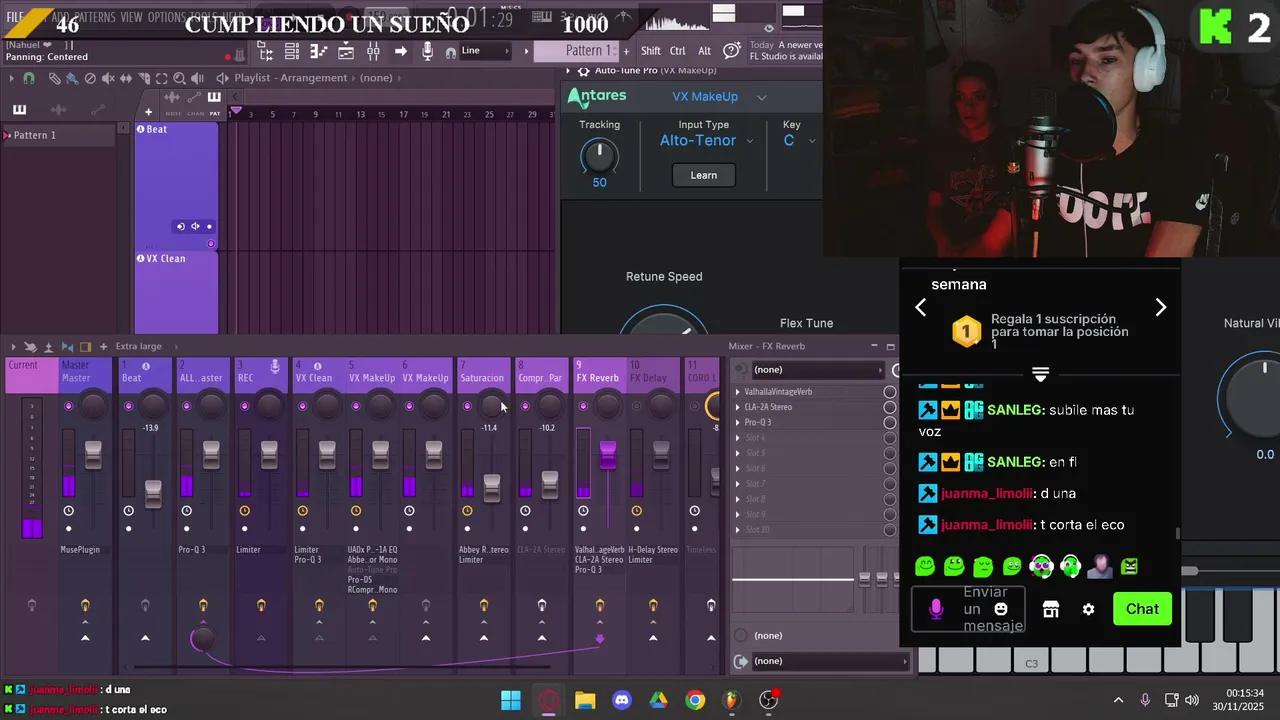Open the Mixer view icon in toolbar
The height and width of the screenshot is (720, 1280).
373,51
